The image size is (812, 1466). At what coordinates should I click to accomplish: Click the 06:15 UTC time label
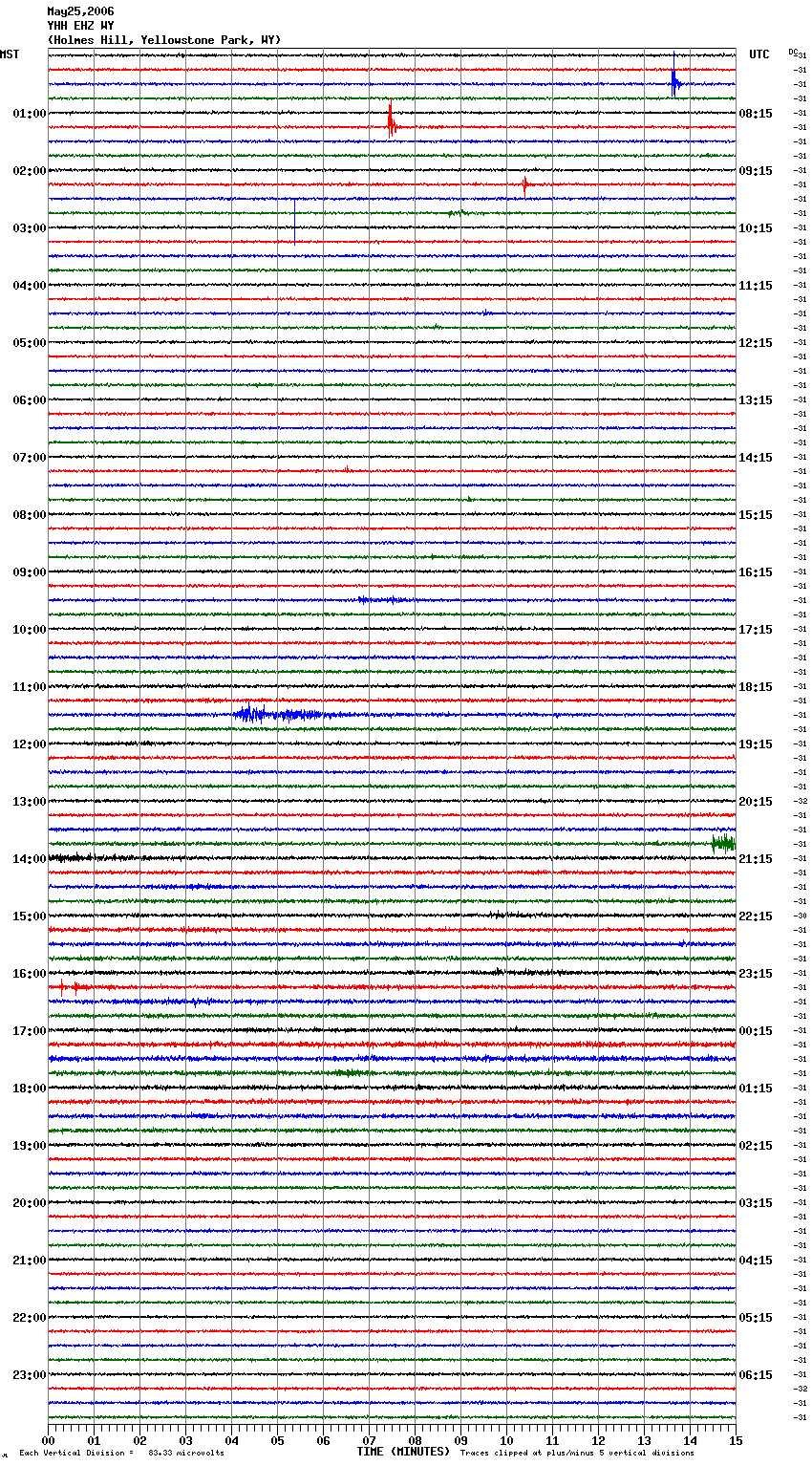pos(756,1375)
